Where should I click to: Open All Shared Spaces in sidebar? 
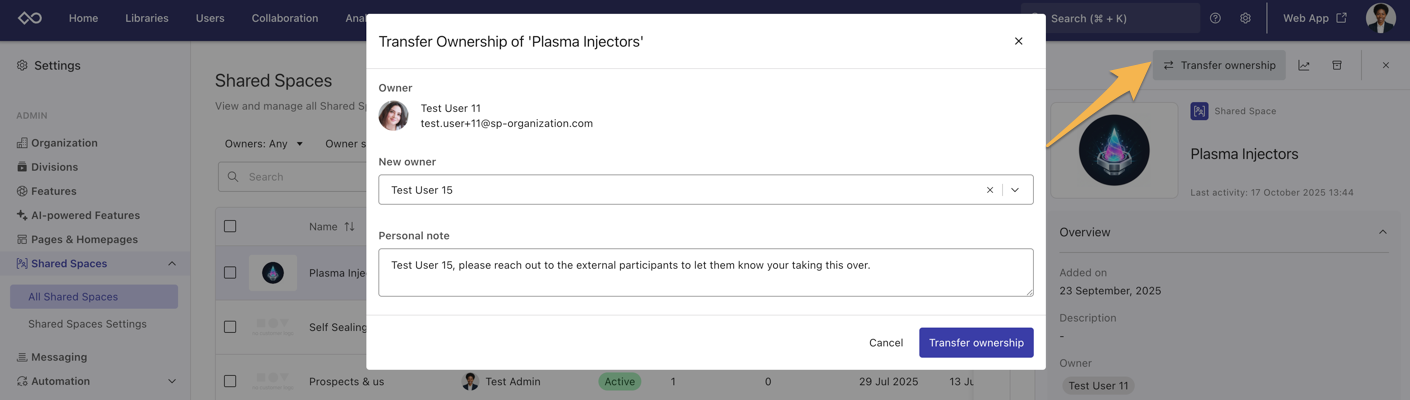pos(73,297)
